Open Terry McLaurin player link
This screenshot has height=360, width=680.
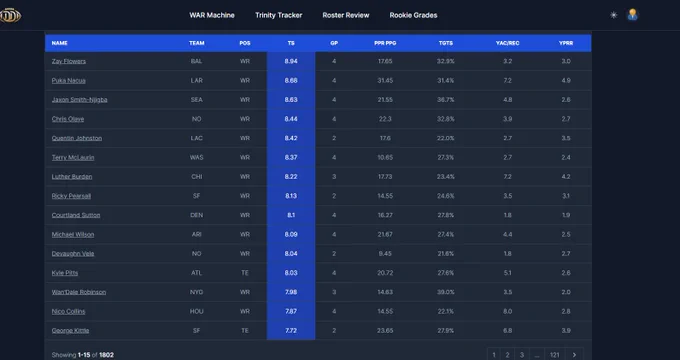point(73,157)
